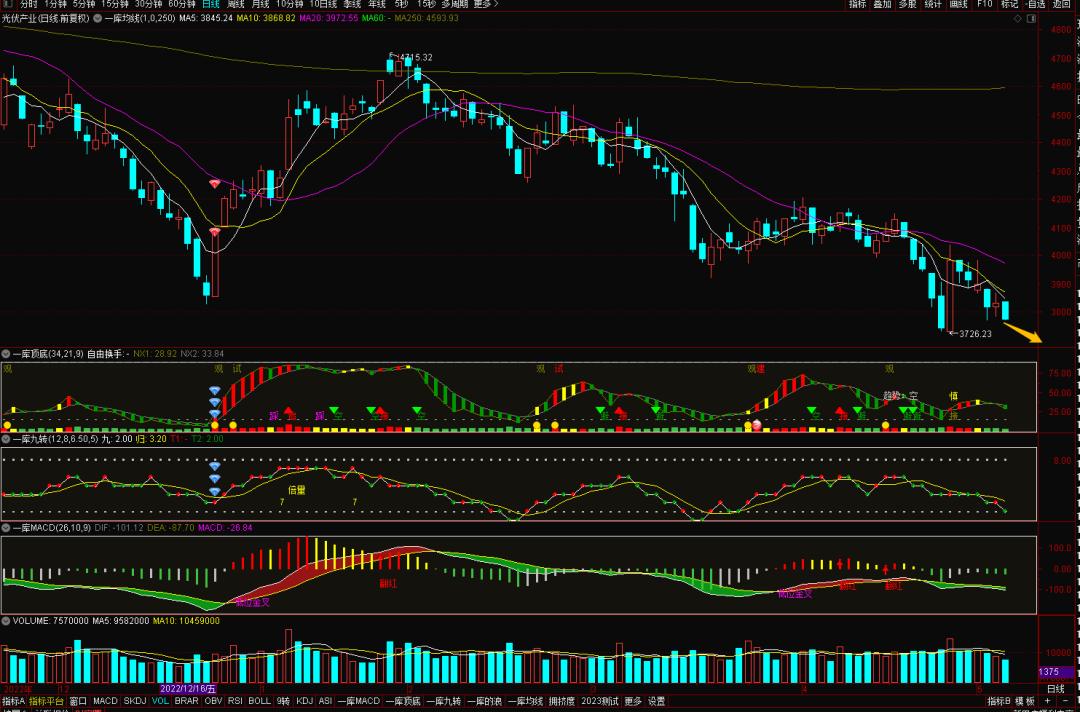Expand the 一库九转 sub-chart dropdown arrow

[x=6, y=439]
